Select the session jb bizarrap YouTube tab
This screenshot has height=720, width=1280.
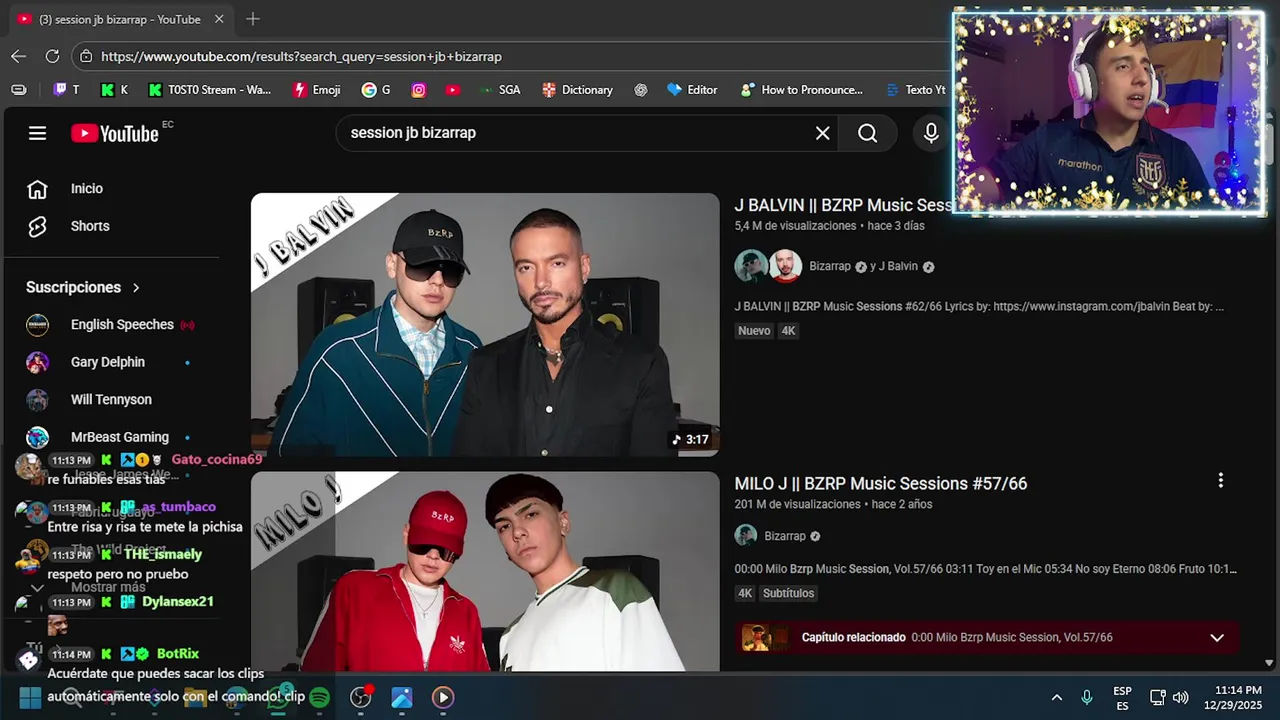120,19
